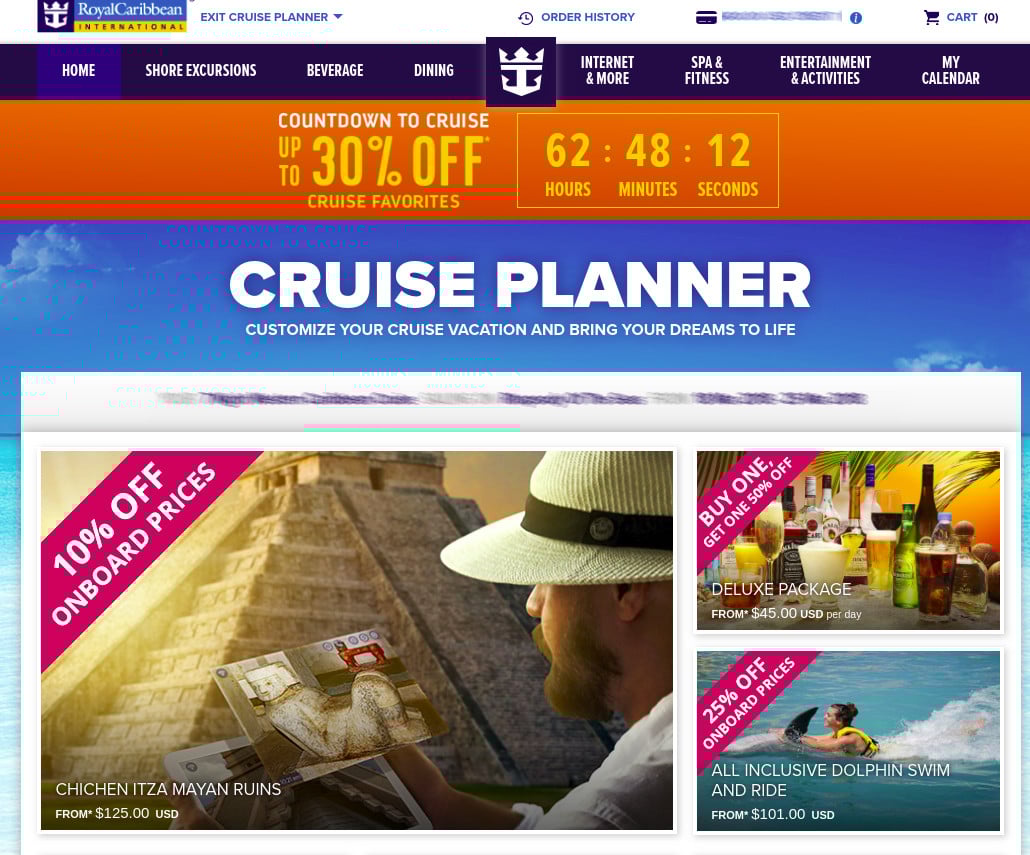Viewport: 1030px width, 855px height.
Task: Select Spa & Fitness in navigation
Action: 707,71
